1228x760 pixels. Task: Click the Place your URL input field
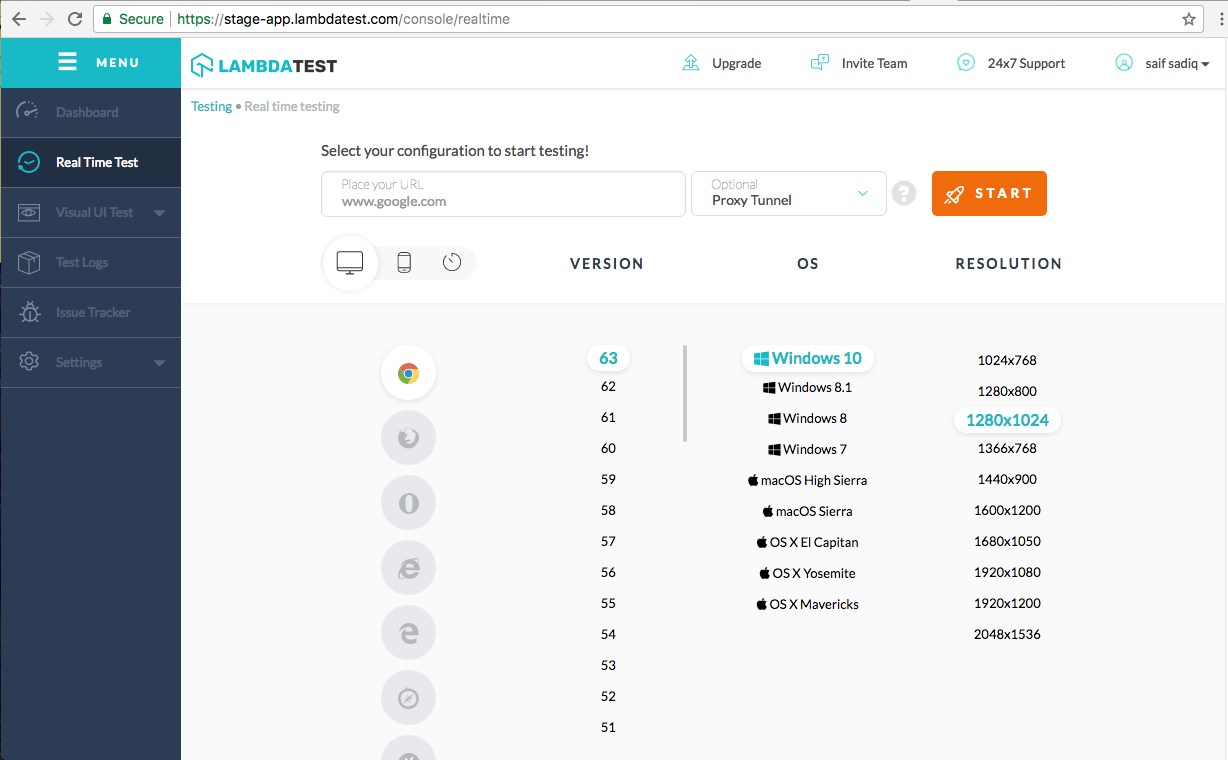[503, 194]
